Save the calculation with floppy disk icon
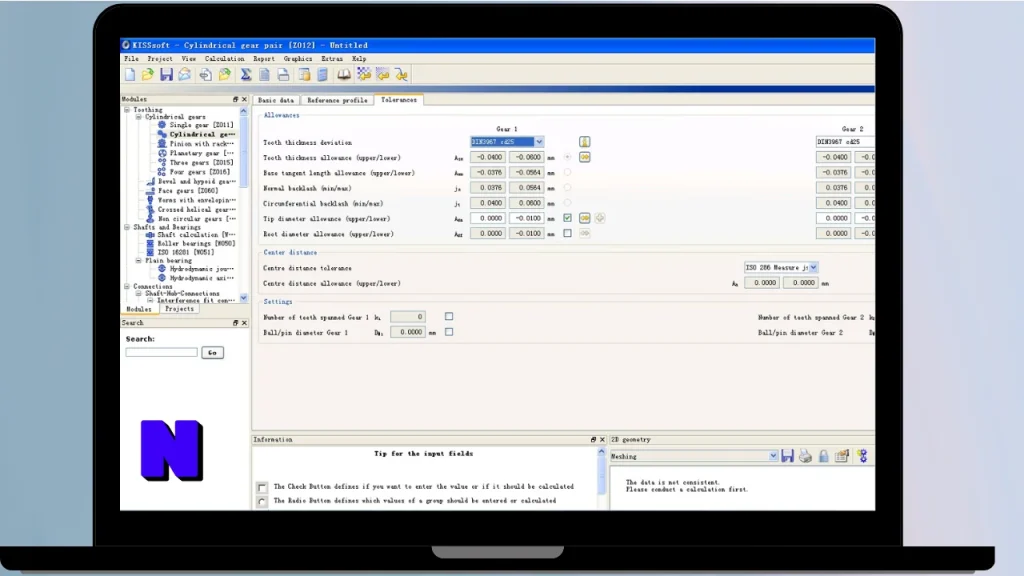The image size is (1024, 576). [167, 74]
